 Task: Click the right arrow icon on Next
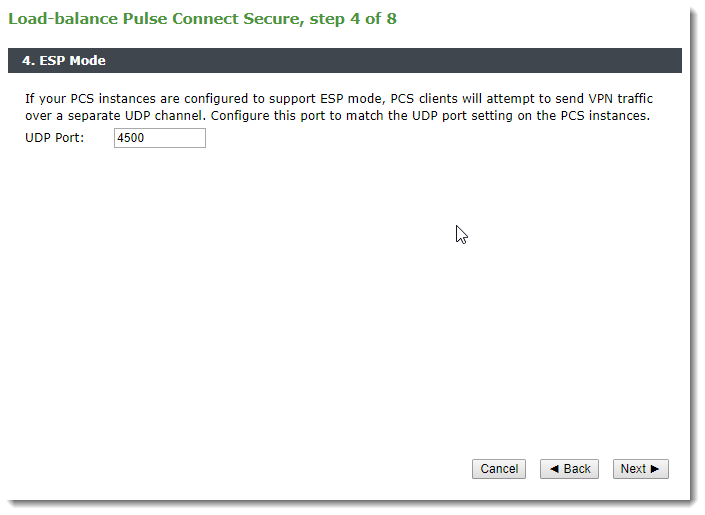tap(655, 469)
